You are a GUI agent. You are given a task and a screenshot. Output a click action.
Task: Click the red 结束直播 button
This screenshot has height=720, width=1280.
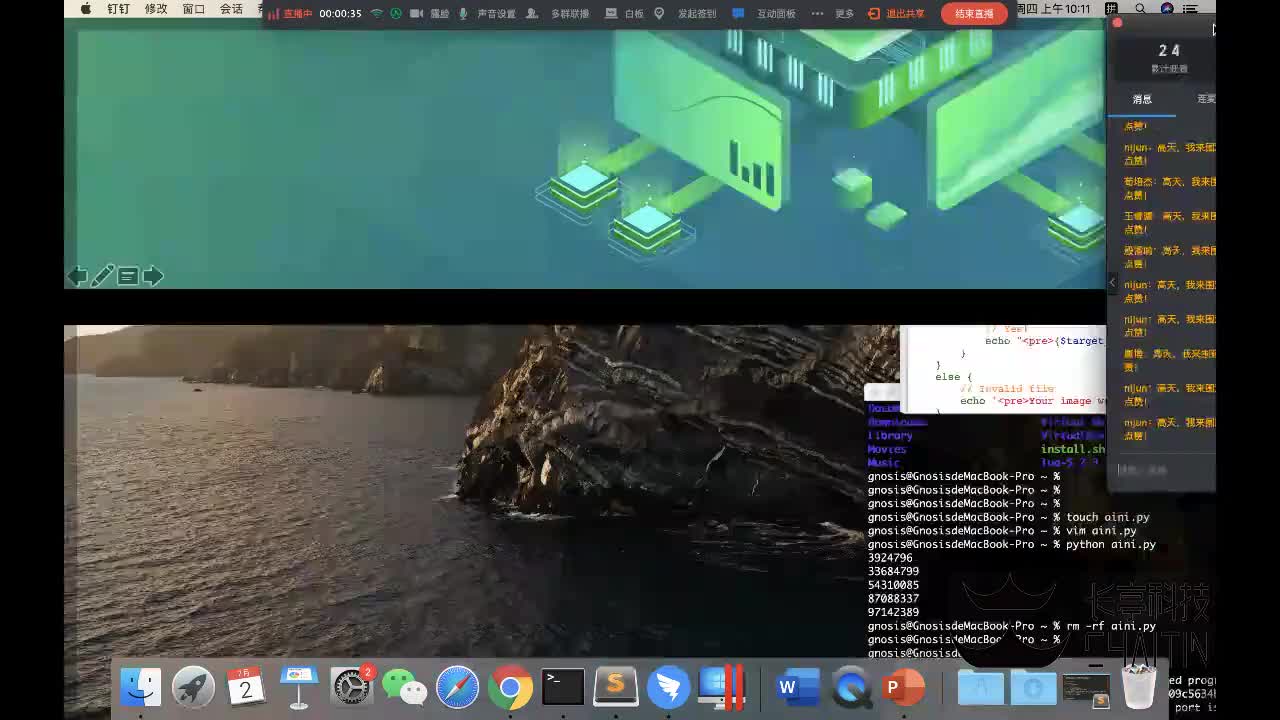point(974,14)
